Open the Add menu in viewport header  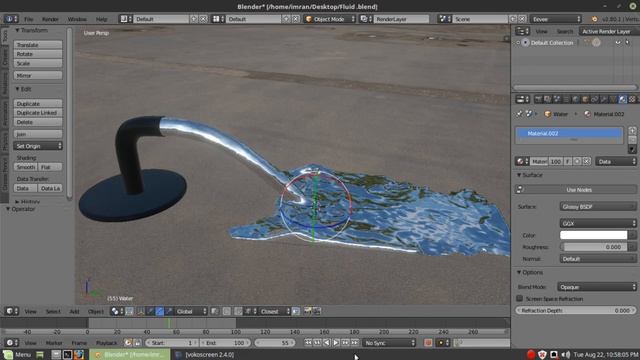click(x=74, y=311)
